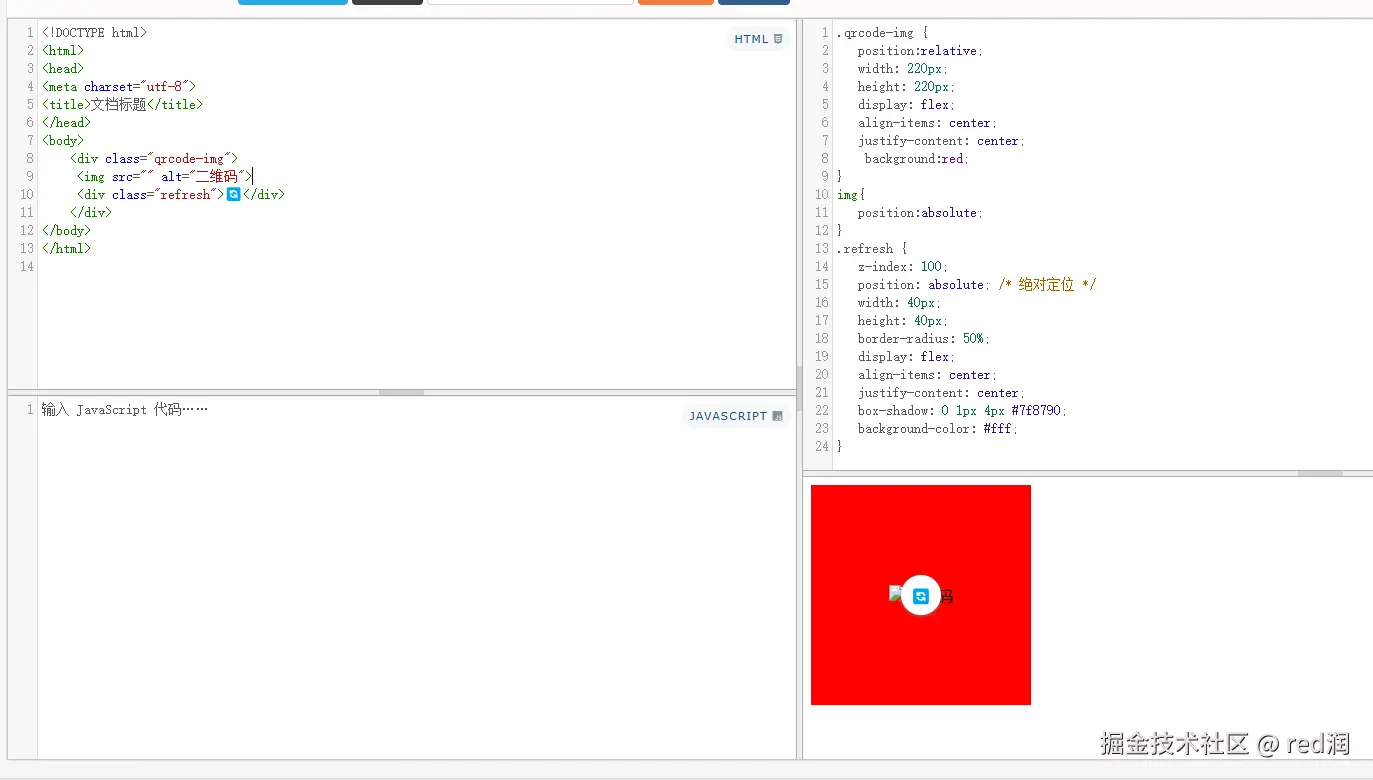Click the "img{" selector in the CSS
The image size is (1373, 780).
click(x=851, y=194)
